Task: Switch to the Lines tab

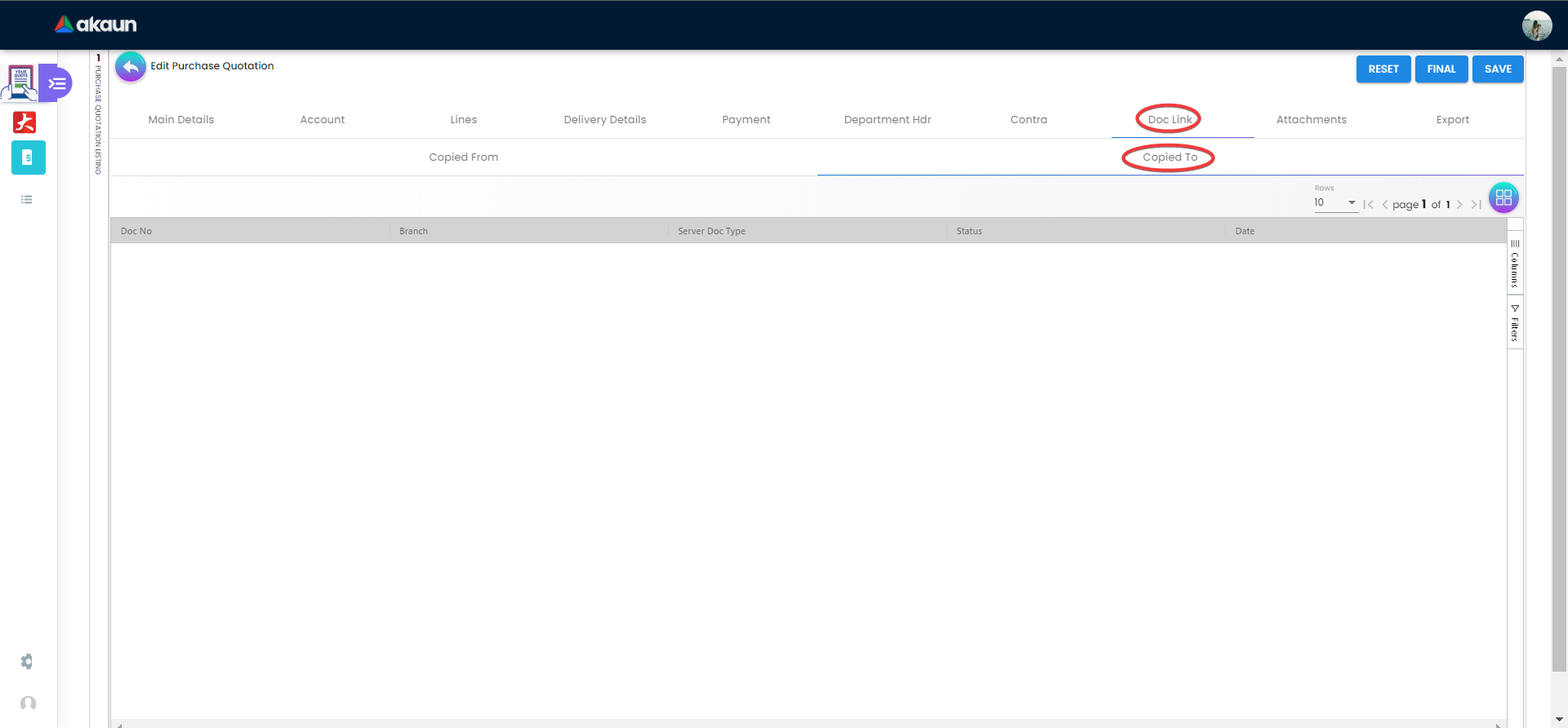Action: [x=464, y=119]
